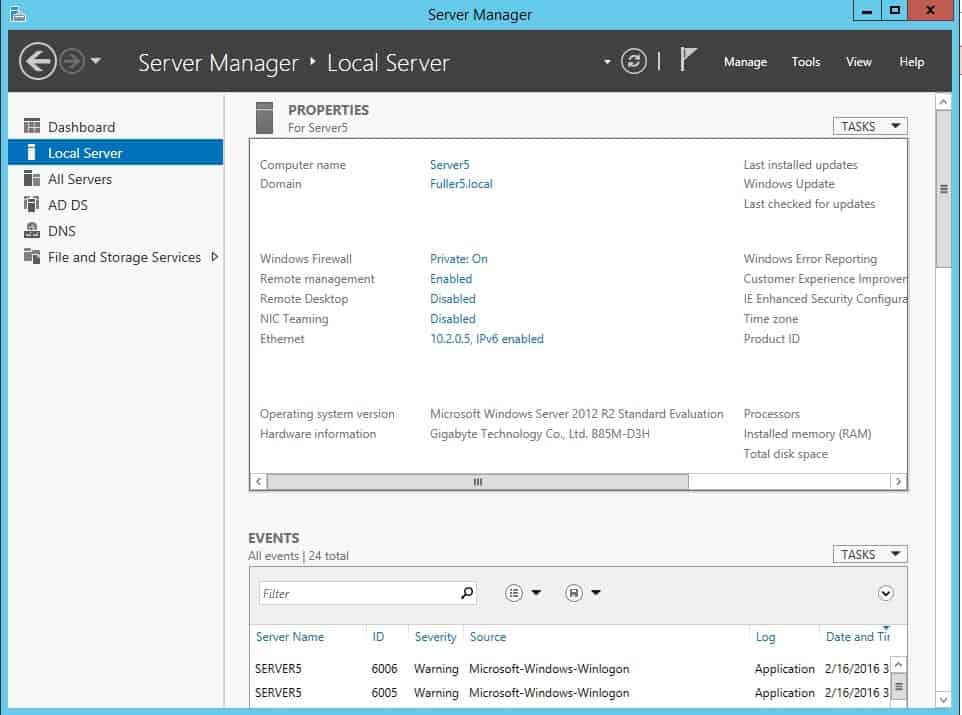
Task: Click events list scroll up arrow
Action: [x=899, y=665]
